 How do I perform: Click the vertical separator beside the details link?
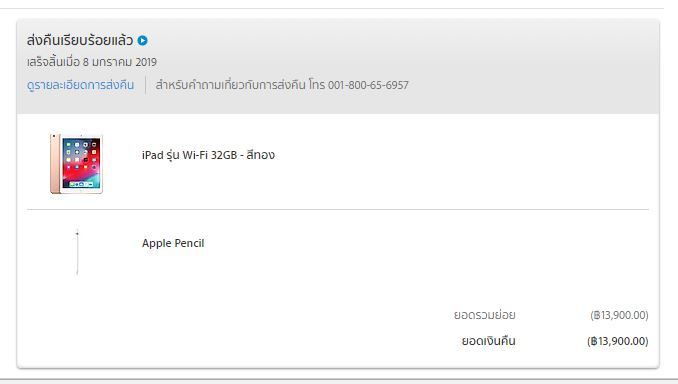click(x=145, y=85)
